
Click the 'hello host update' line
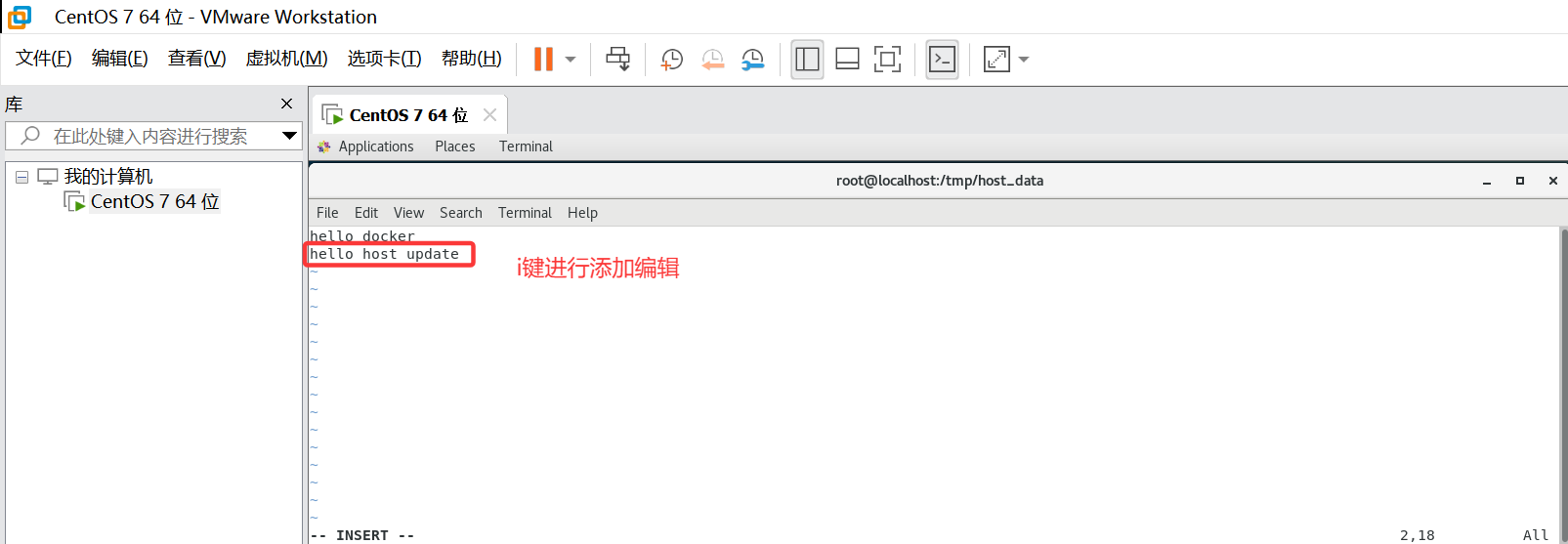[384, 254]
